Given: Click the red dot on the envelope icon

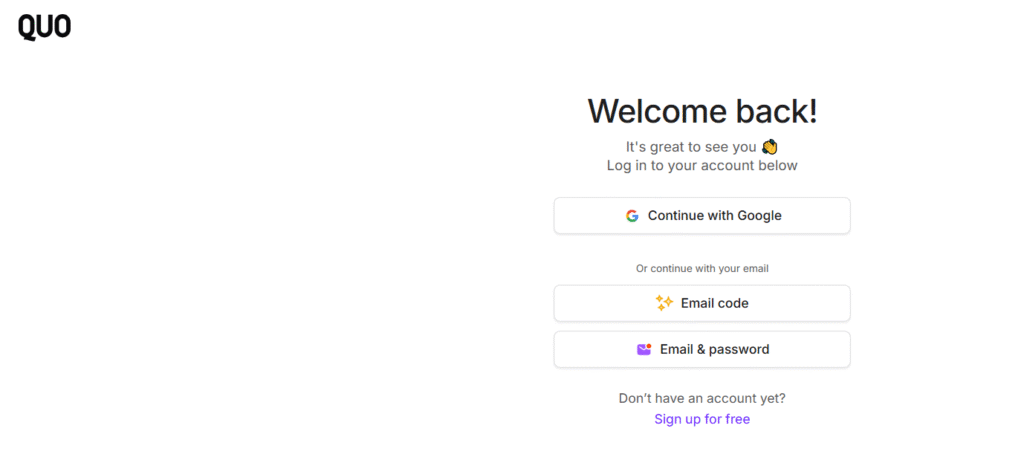Looking at the screenshot, I should pyautogui.click(x=649, y=346).
